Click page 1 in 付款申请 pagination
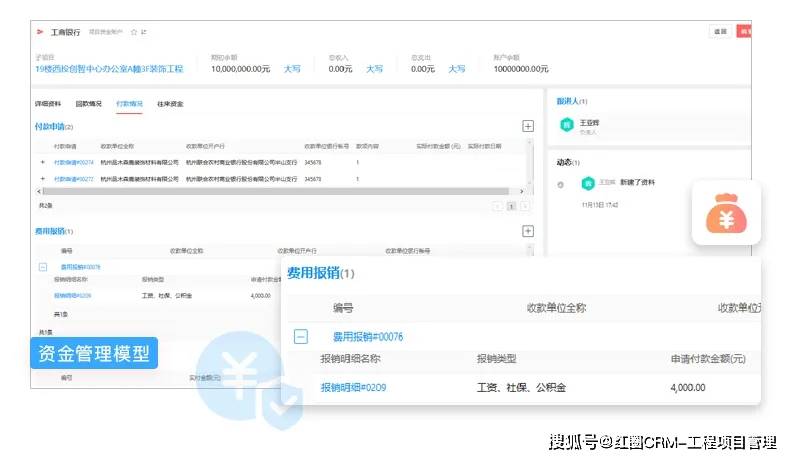This screenshot has width=792, height=459. coord(511,206)
